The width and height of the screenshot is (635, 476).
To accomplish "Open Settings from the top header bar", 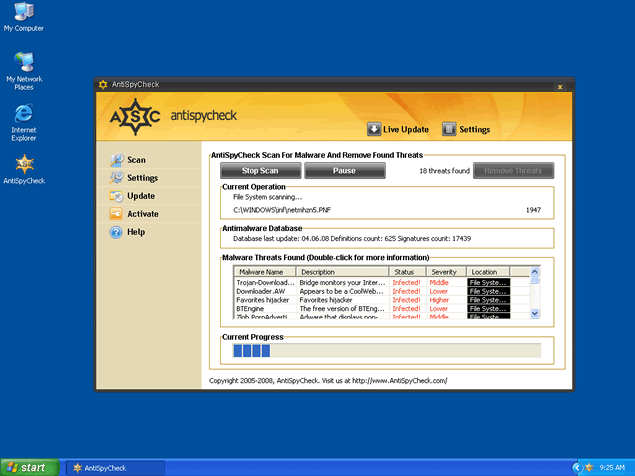I will tap(450, 129).
